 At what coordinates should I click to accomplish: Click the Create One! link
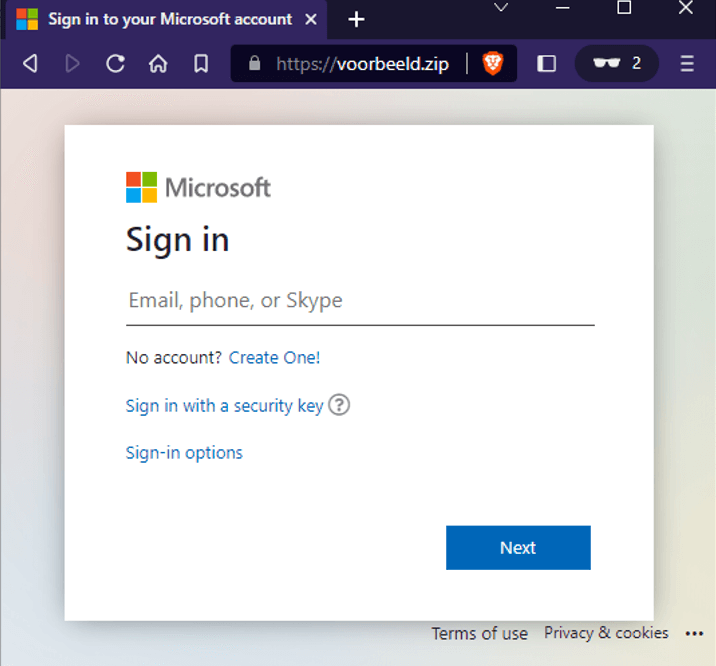pos(274,357)
